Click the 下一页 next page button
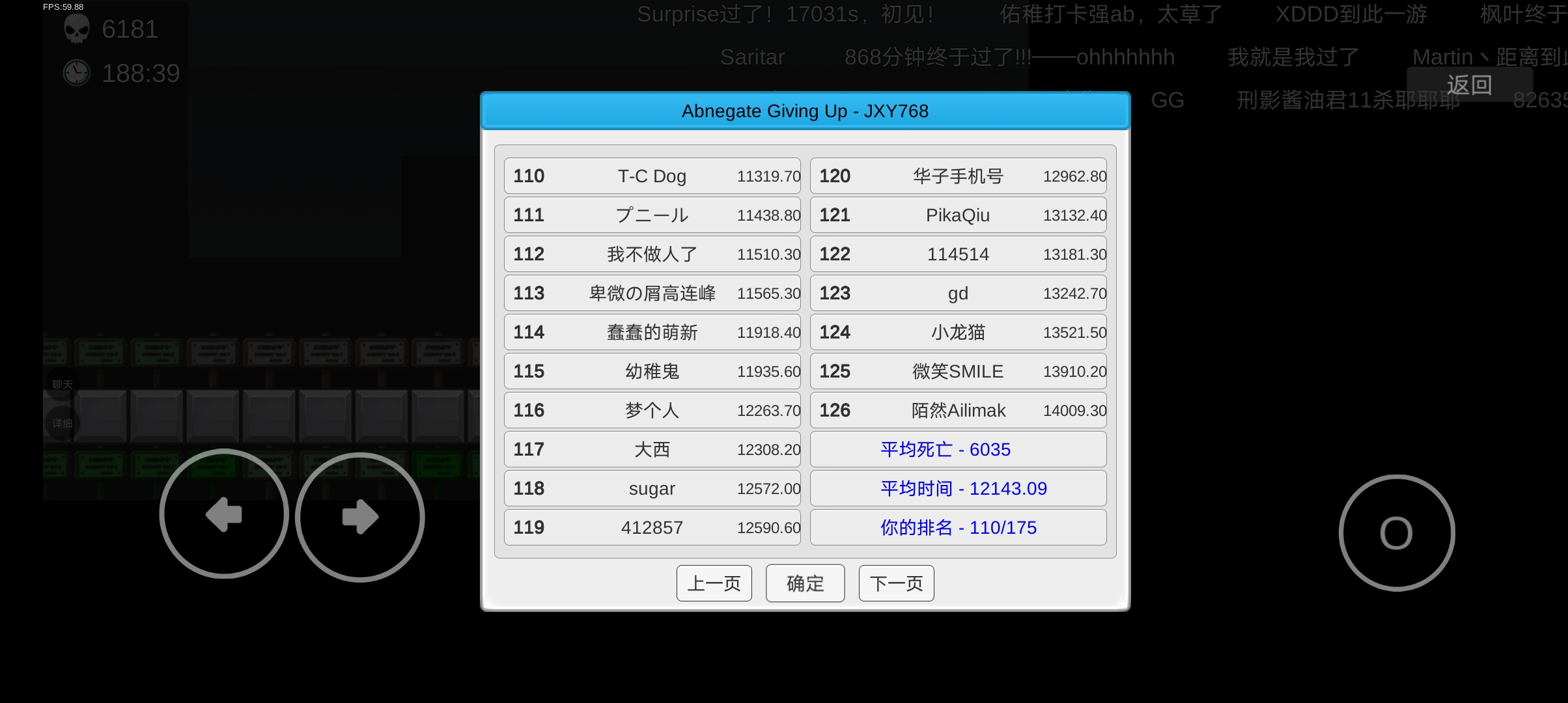Image resolution: width=1568 pixels, height=703 pixels. click(897, 583)
